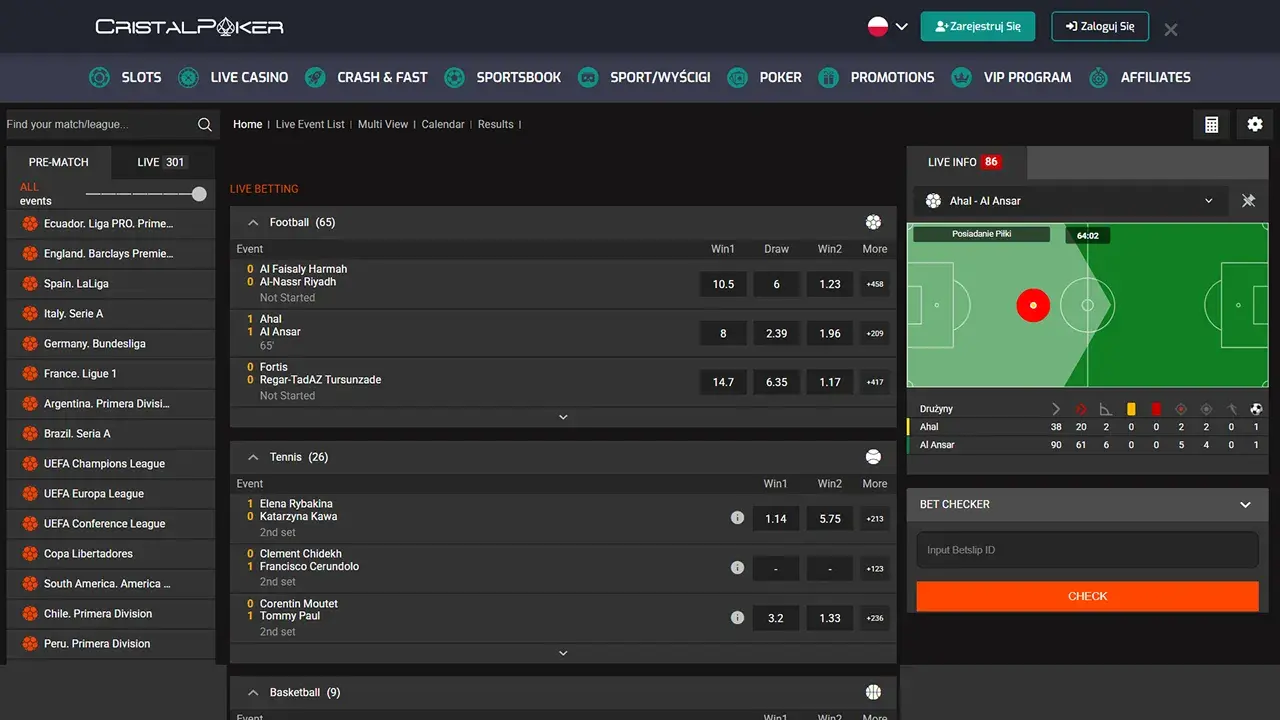The height and width of the screenshot is (720, 1280).
Task: Collapse the Tennis section chevron
Action: pos(253,457)
